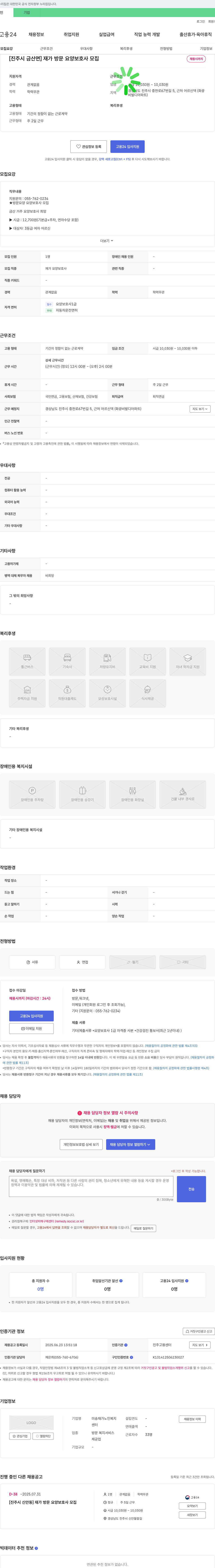The image size is (215, 1568).
Task: Switch to the 복리후생 tab
Action: coord(126,49)
